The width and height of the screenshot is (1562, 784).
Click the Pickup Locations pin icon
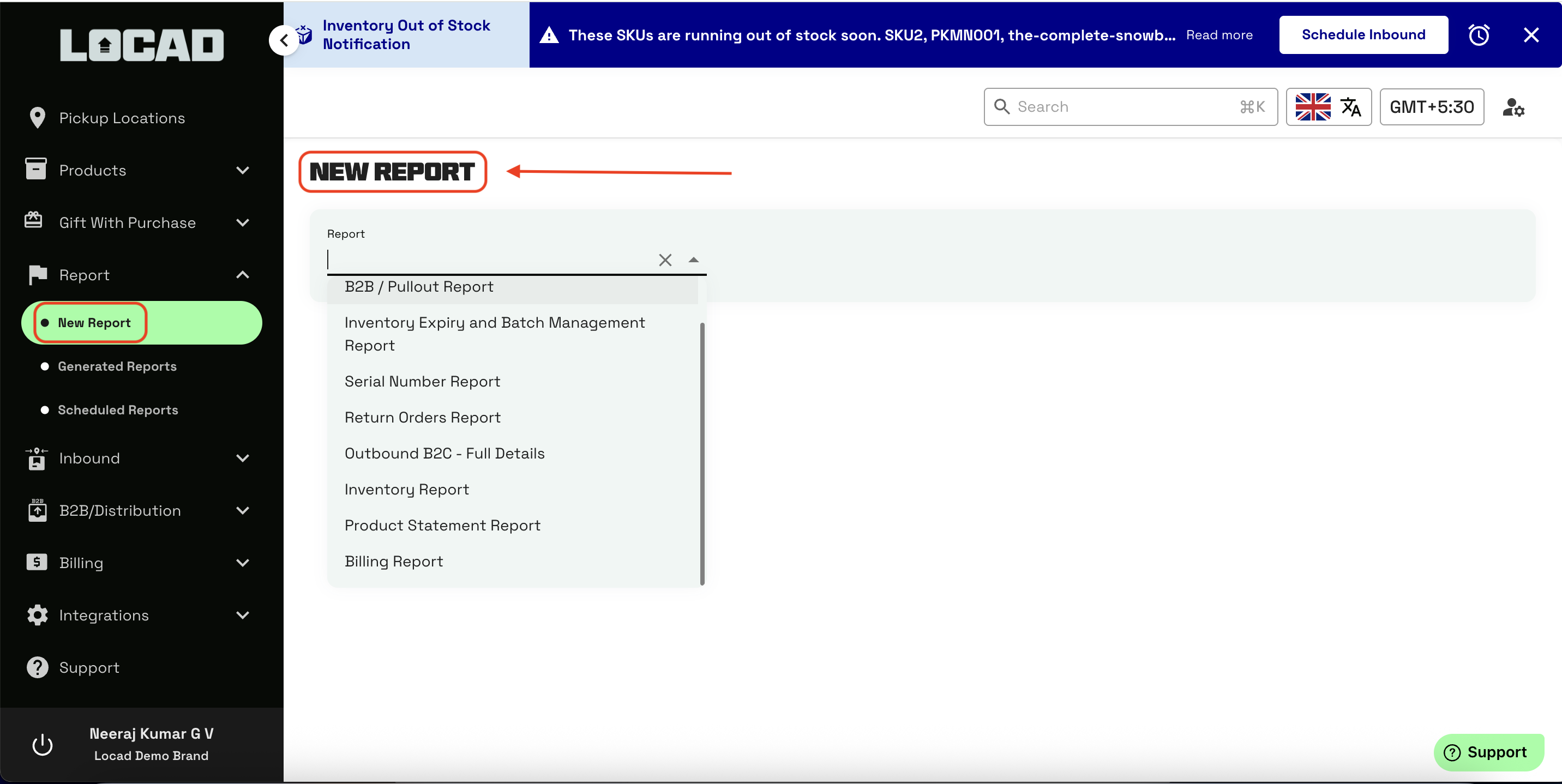point(37,118)
